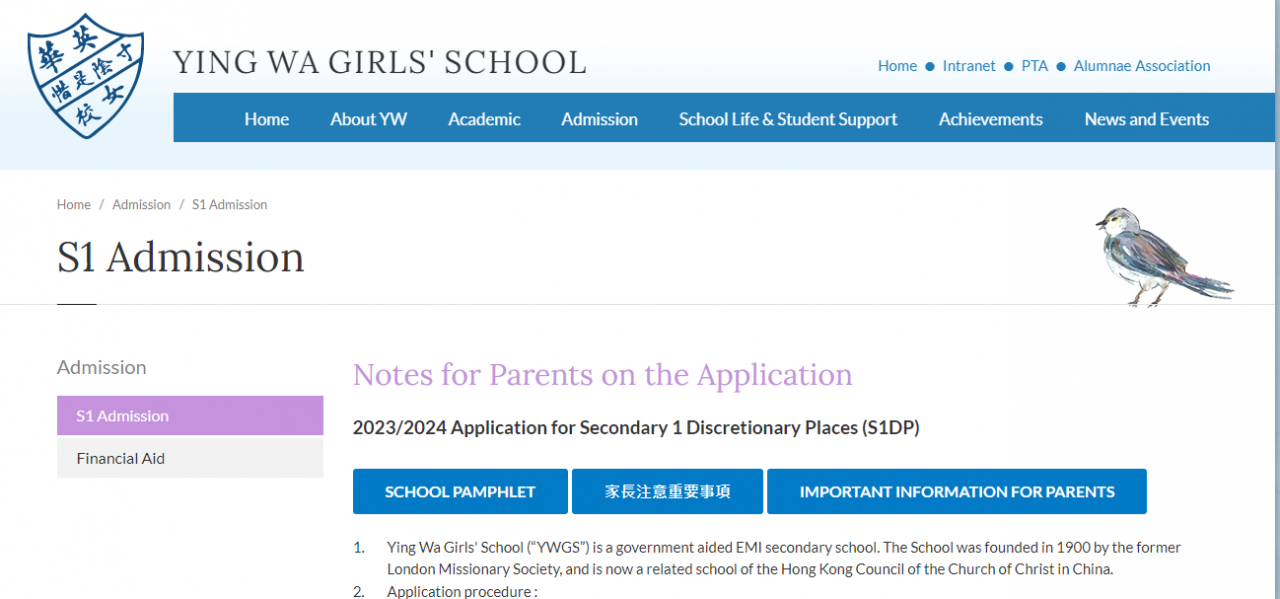Open IMPORTANT INFORMATION FOR PARENTS button
1280x599 pixels.
coord(957,492)
